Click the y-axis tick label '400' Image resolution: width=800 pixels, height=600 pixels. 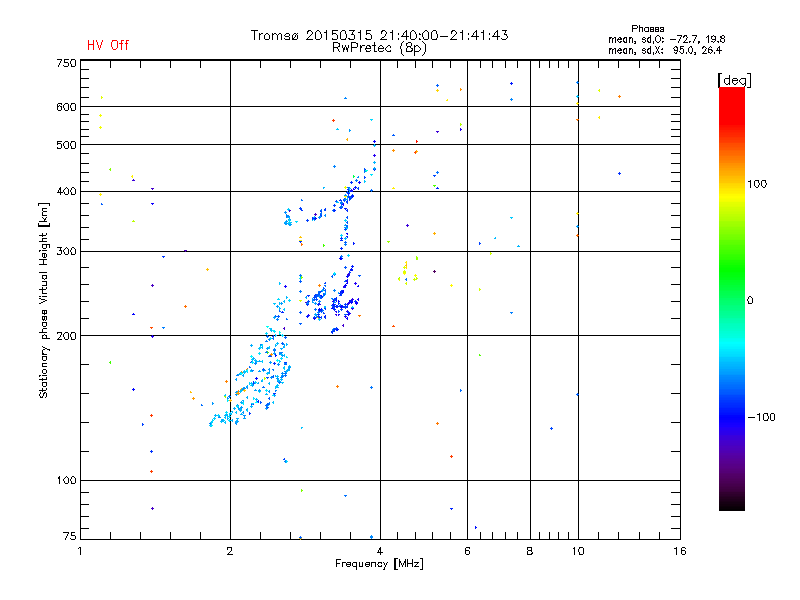(x=66, y=191)
